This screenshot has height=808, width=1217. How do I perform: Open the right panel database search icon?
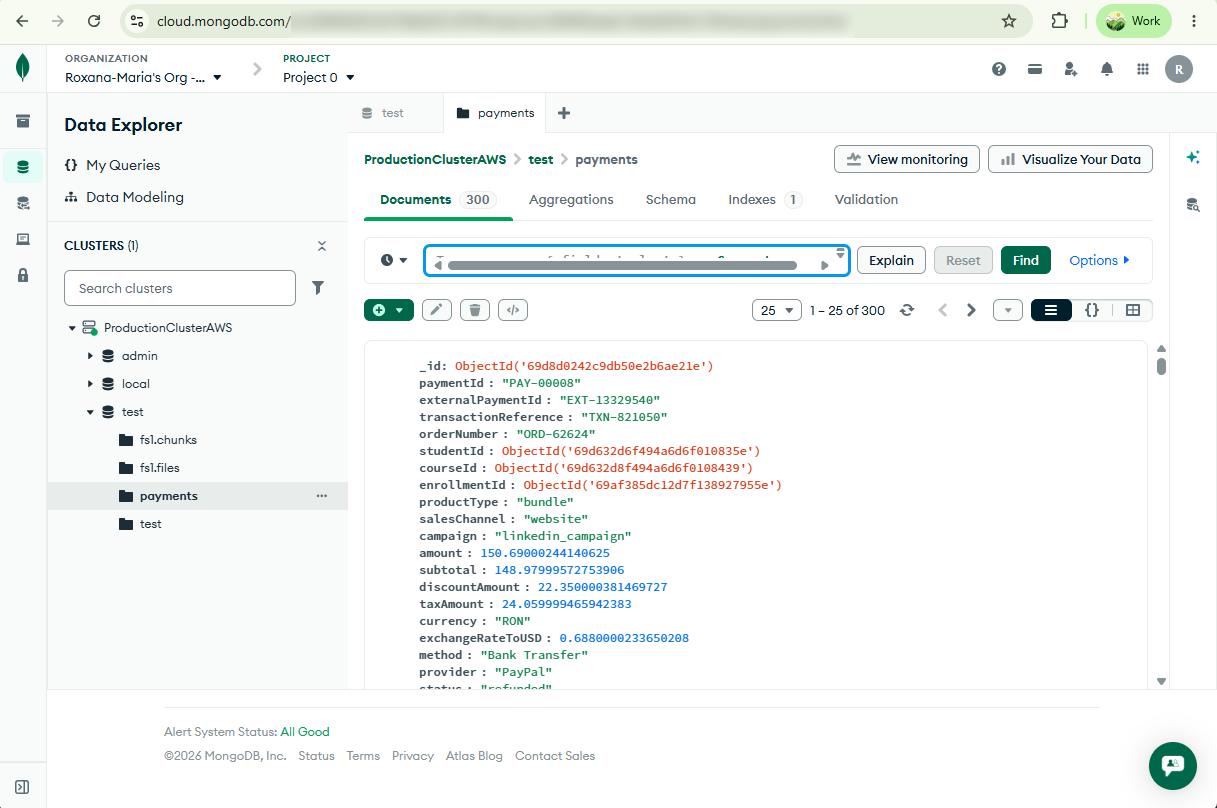(1193, 205)
